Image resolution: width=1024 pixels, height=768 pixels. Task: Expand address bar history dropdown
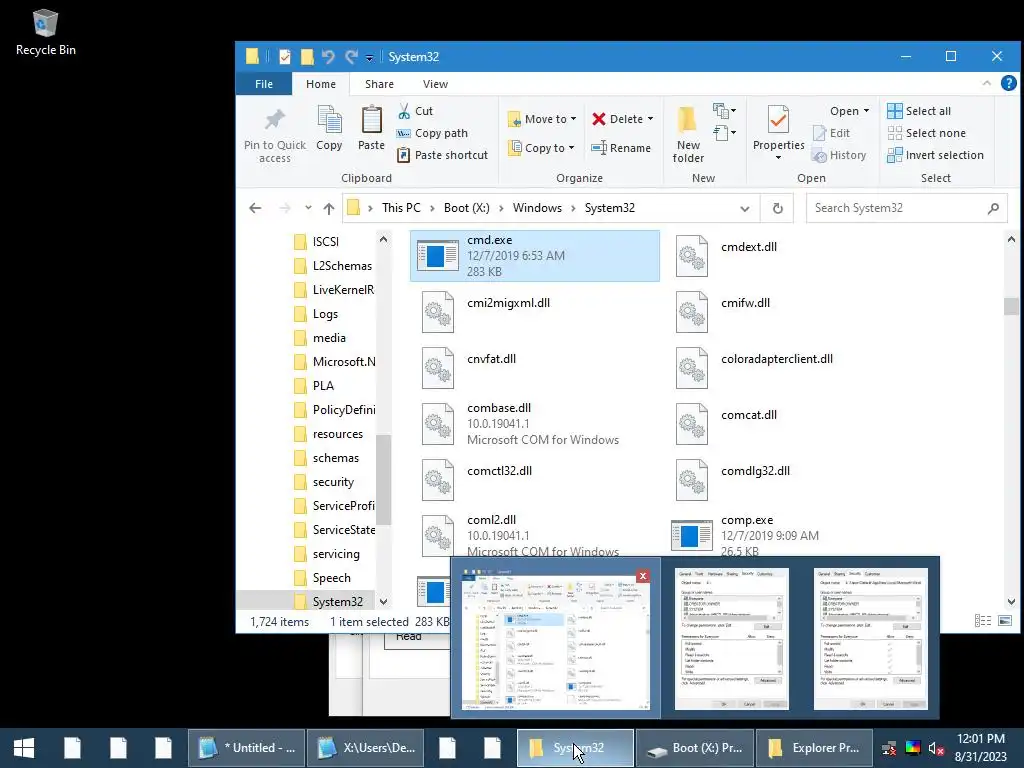(x=744, y=209)
